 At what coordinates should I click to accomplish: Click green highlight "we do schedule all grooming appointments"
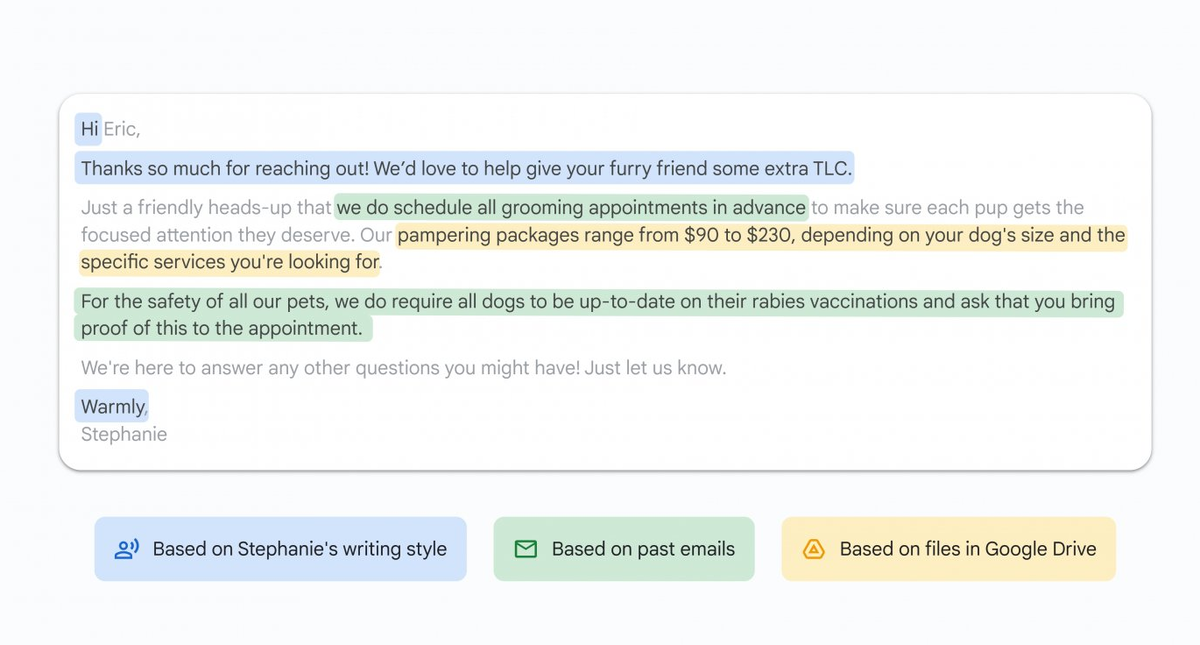[570, 208]
